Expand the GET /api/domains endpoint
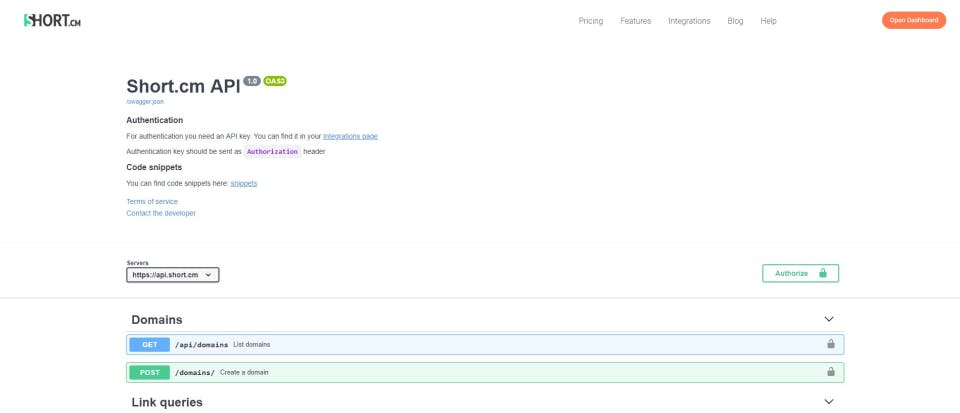This screenshot has width=960, height=413. click(485, 344)
